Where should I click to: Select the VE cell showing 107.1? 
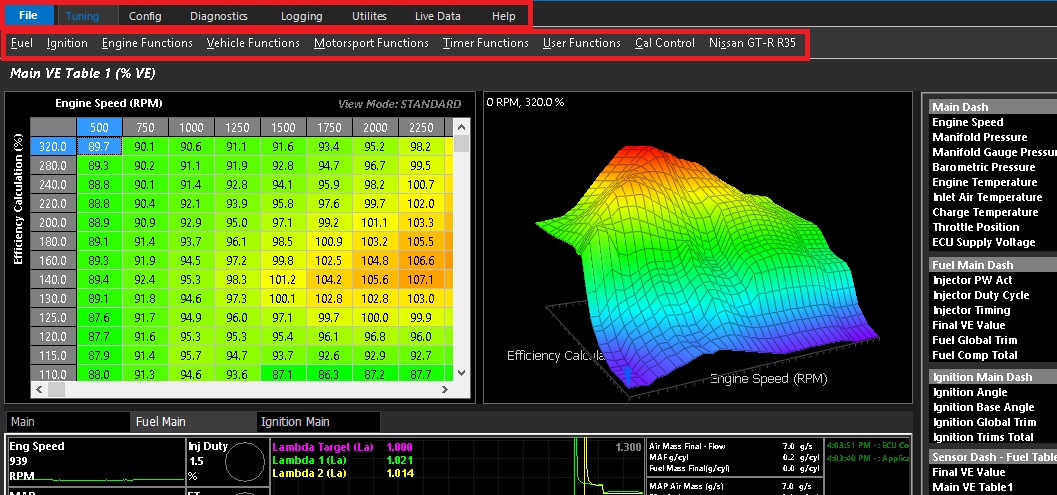pos(421,279)
